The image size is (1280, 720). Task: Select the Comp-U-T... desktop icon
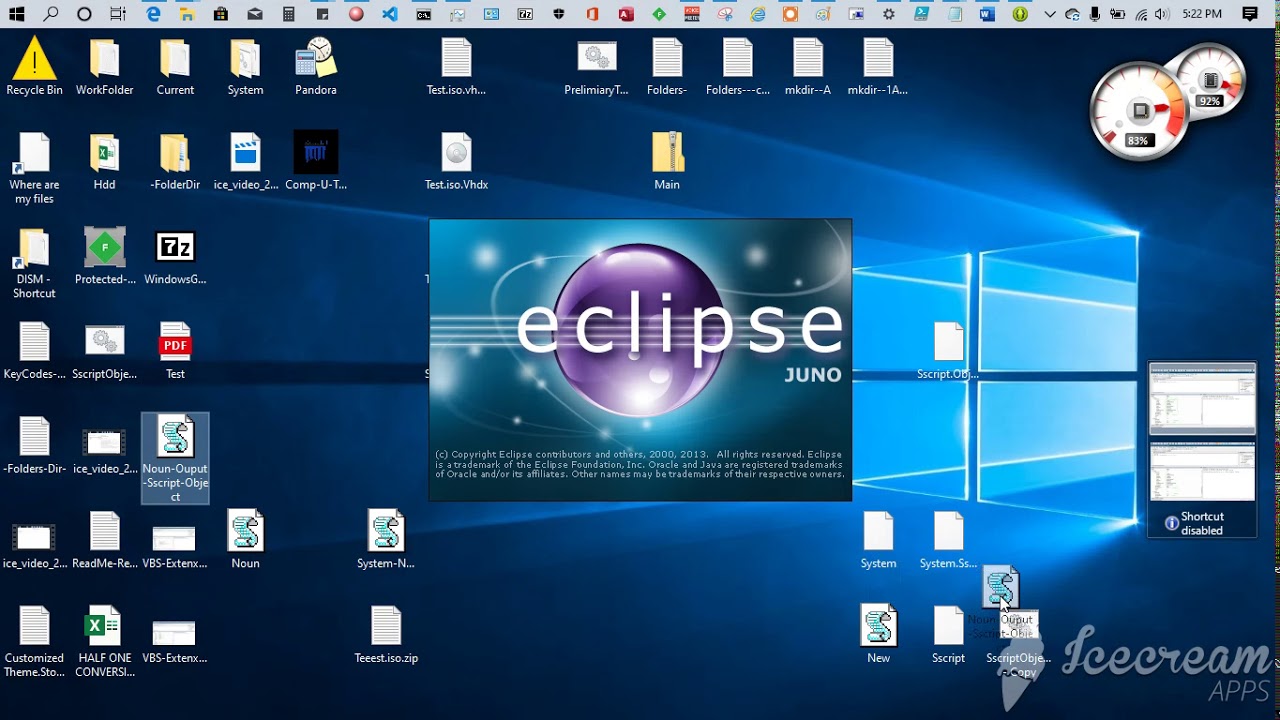point(316,161)
